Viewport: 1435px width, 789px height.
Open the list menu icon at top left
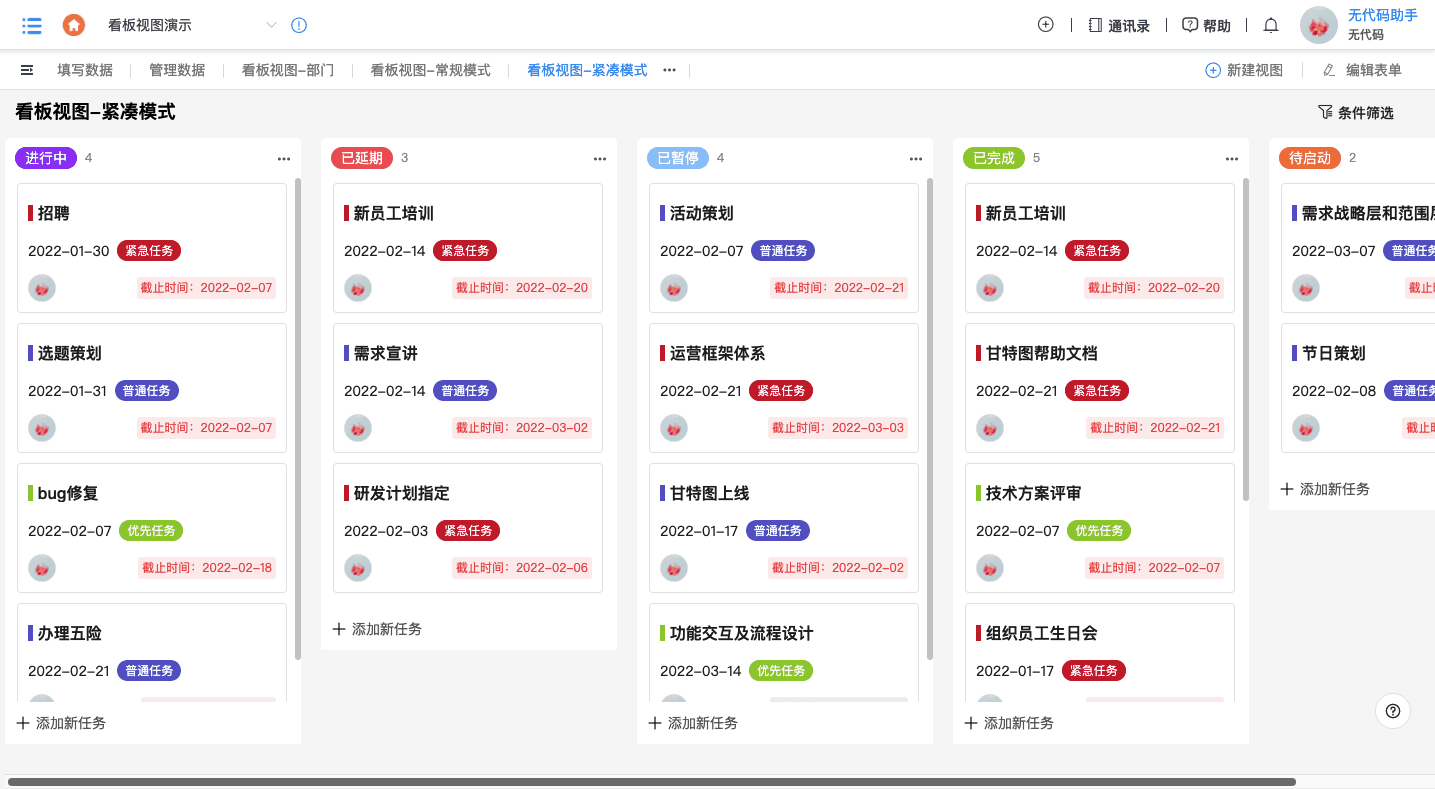click(x=32, y=26)
